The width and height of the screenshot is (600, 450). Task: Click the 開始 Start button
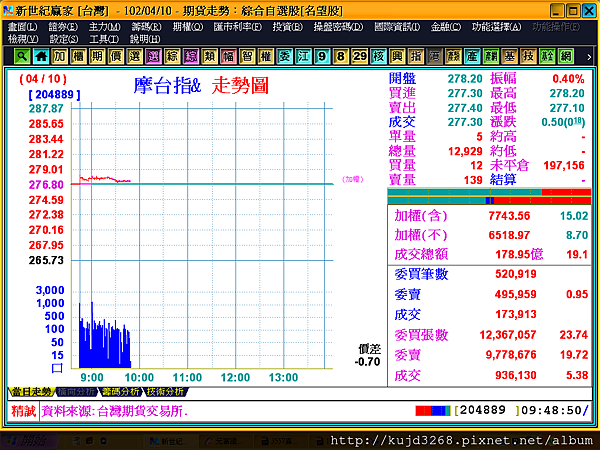pyautogui.click(x=29, y=441)
